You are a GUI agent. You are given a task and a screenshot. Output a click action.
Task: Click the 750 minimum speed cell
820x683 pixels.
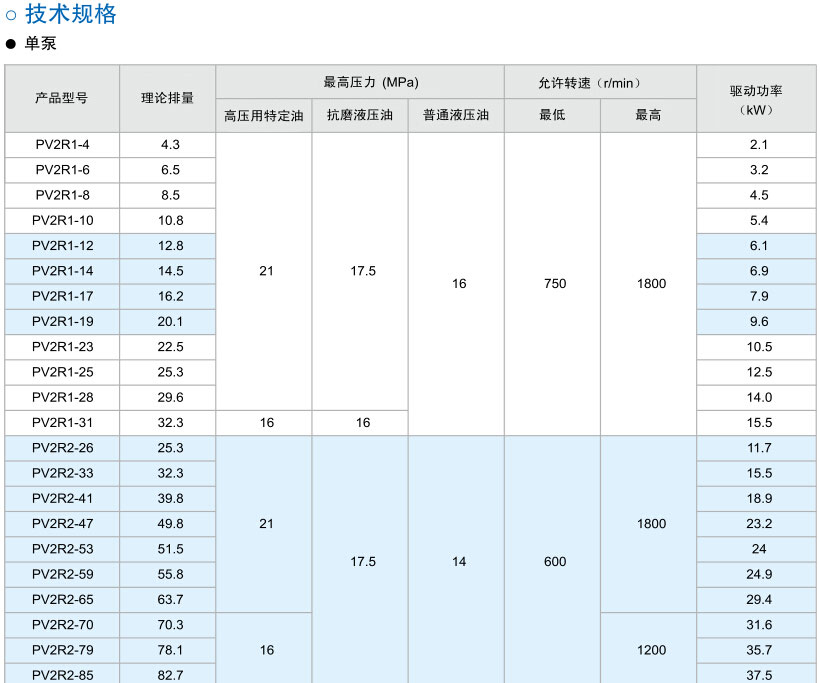(554, 284)
